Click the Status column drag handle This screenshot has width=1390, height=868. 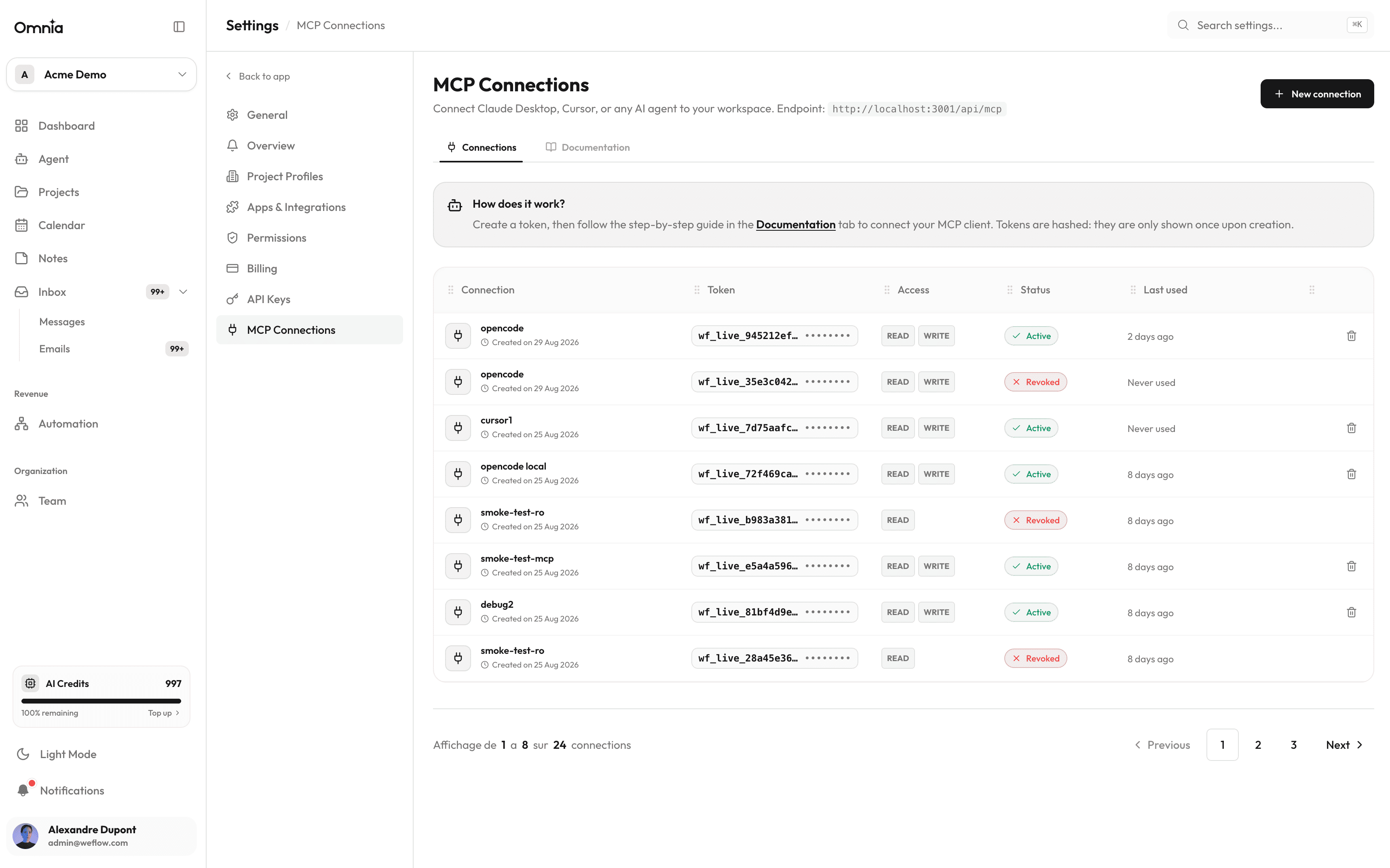[1010, 290]
